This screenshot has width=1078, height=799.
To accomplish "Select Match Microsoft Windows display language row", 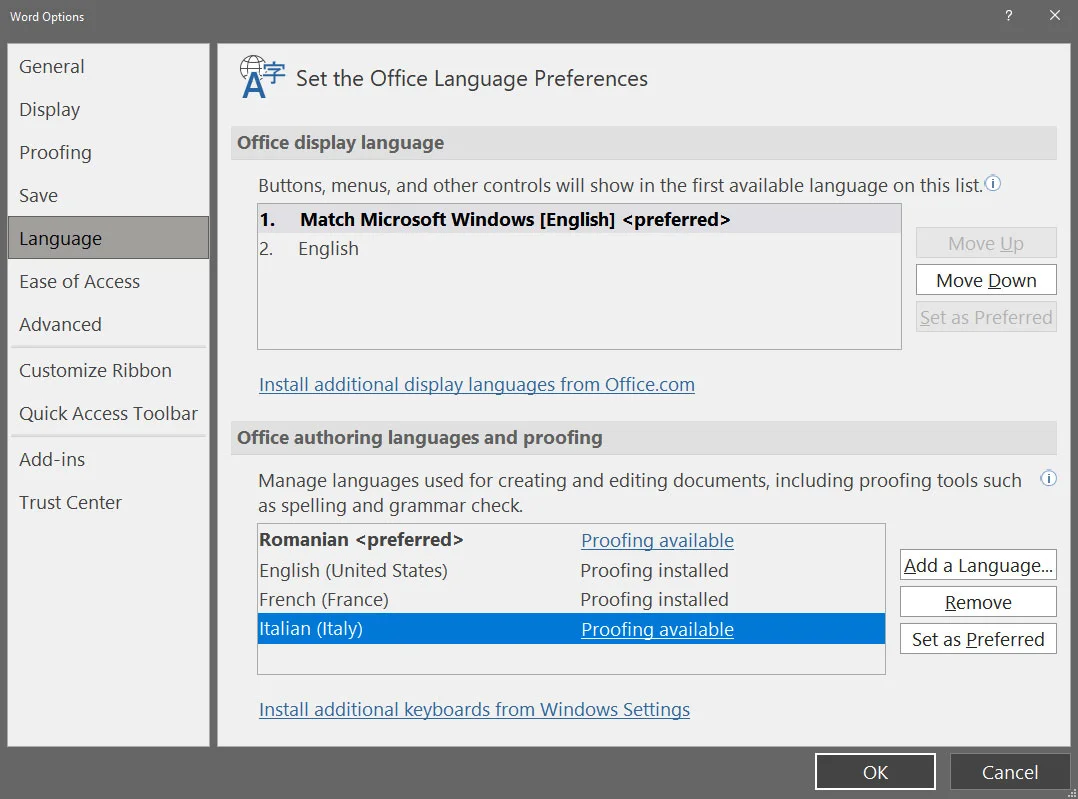I will (579, 219).
